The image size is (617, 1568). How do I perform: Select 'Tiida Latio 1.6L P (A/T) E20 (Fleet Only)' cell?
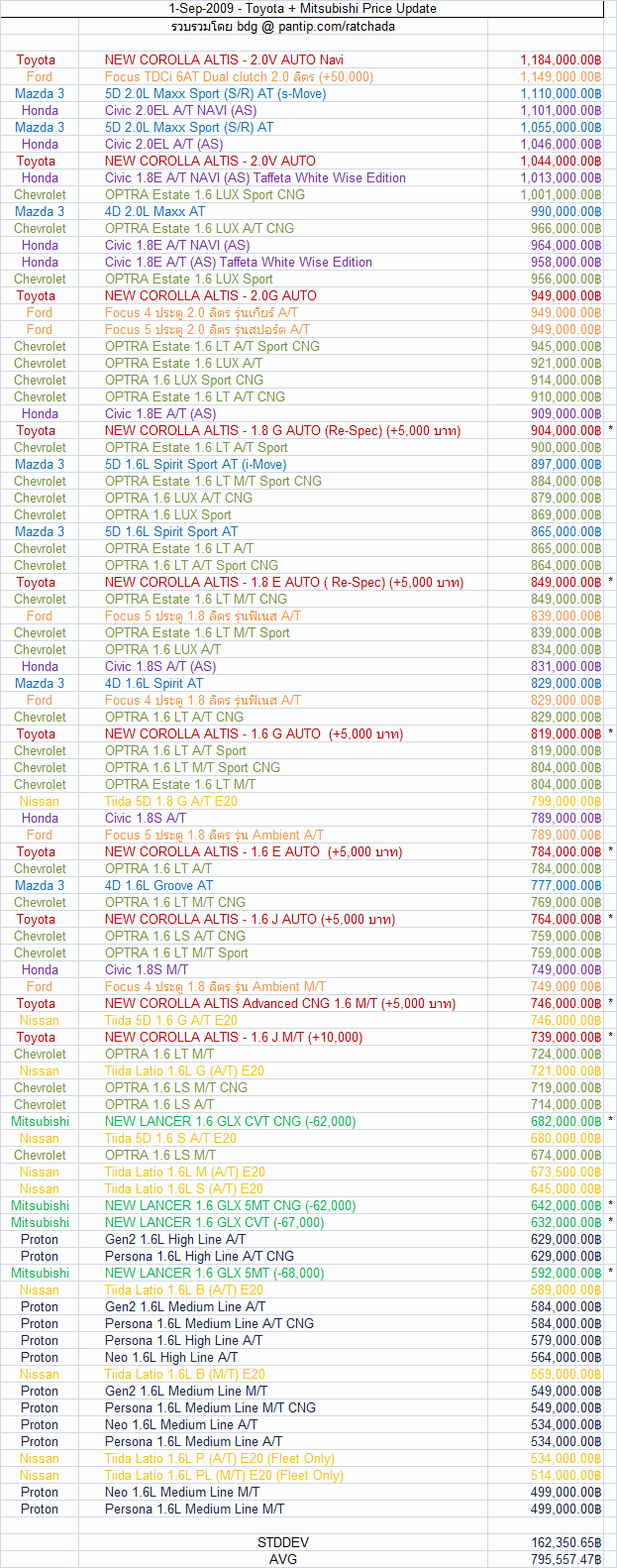220,1459
